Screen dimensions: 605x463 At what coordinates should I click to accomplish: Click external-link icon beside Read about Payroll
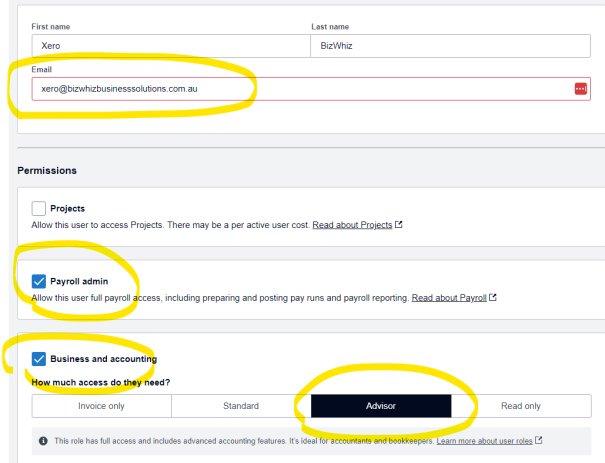[x=493, y=298]
